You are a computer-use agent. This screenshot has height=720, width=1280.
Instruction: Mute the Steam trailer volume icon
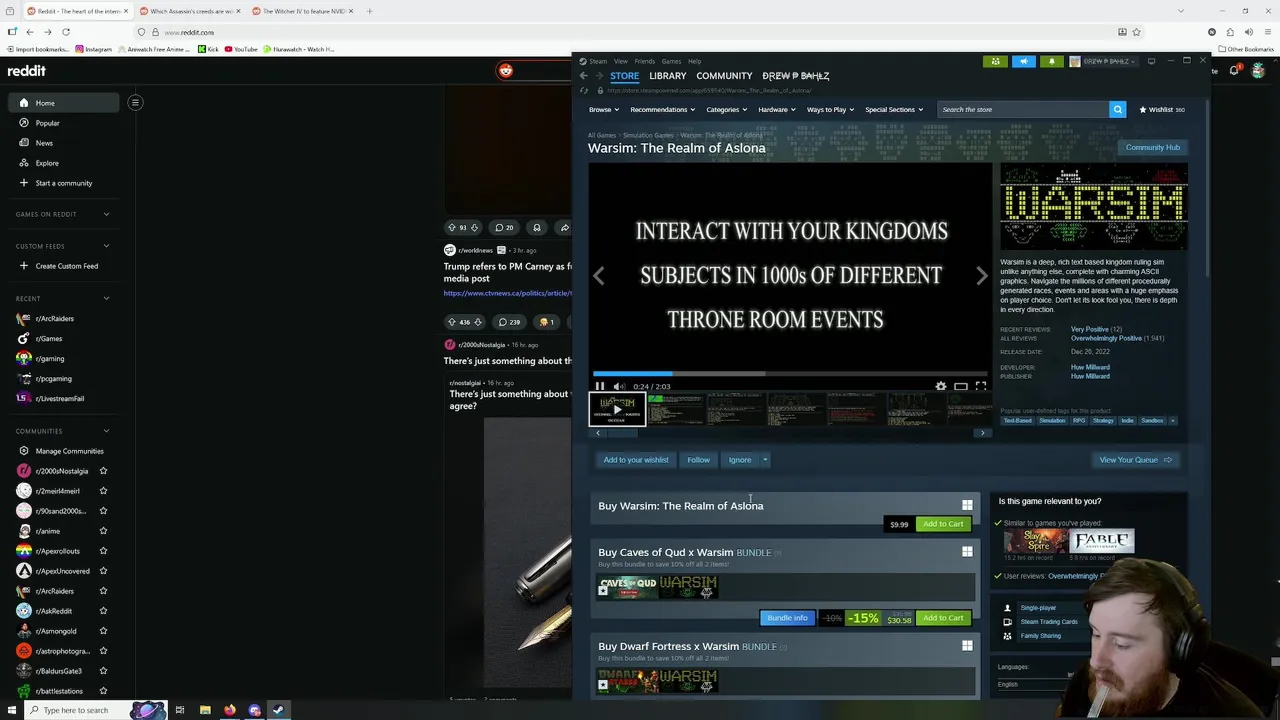(619, 386)
